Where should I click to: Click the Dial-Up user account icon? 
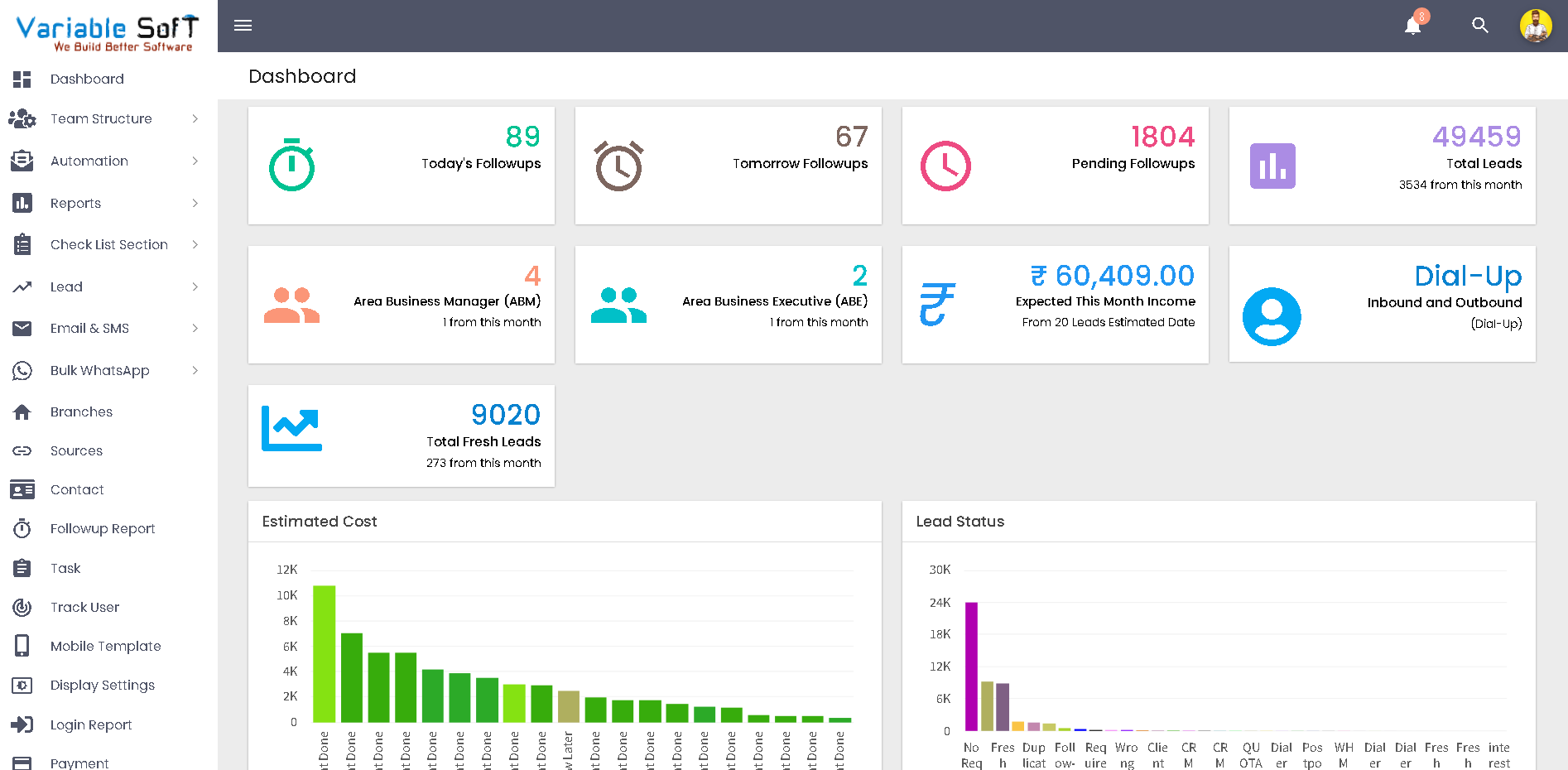click(1272, 316)
